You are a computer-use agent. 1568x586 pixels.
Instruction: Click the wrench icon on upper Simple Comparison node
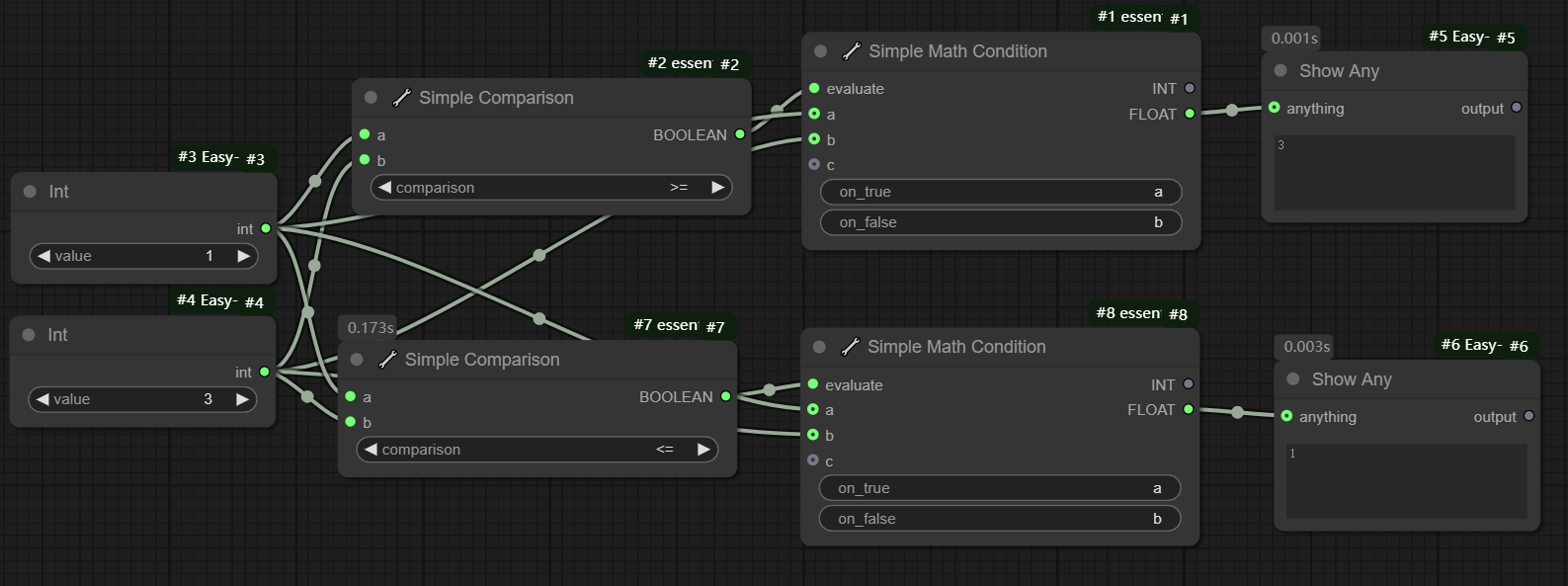pyautogui.click(x=401, y=98)
